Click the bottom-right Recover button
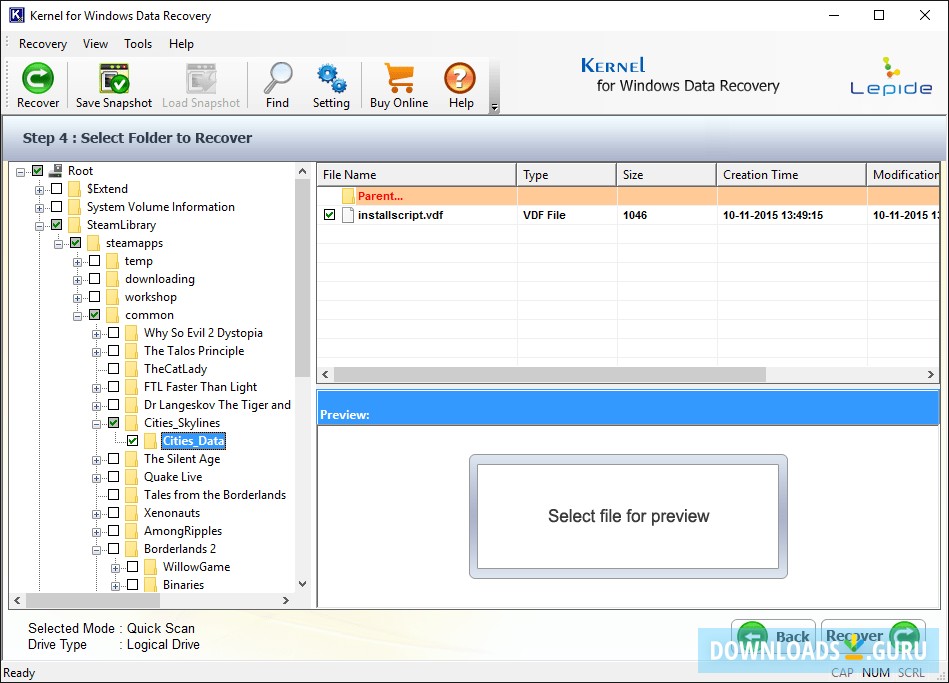 point(873,636)
